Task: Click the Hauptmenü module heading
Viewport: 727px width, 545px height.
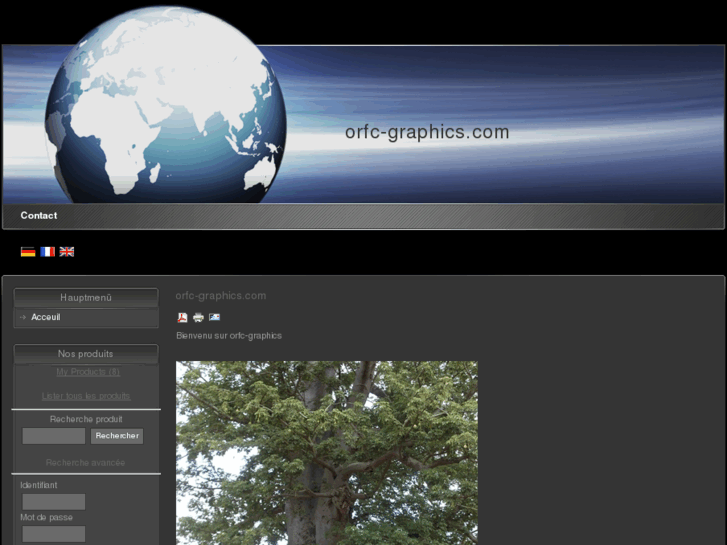Action: (x=86, y=298)
